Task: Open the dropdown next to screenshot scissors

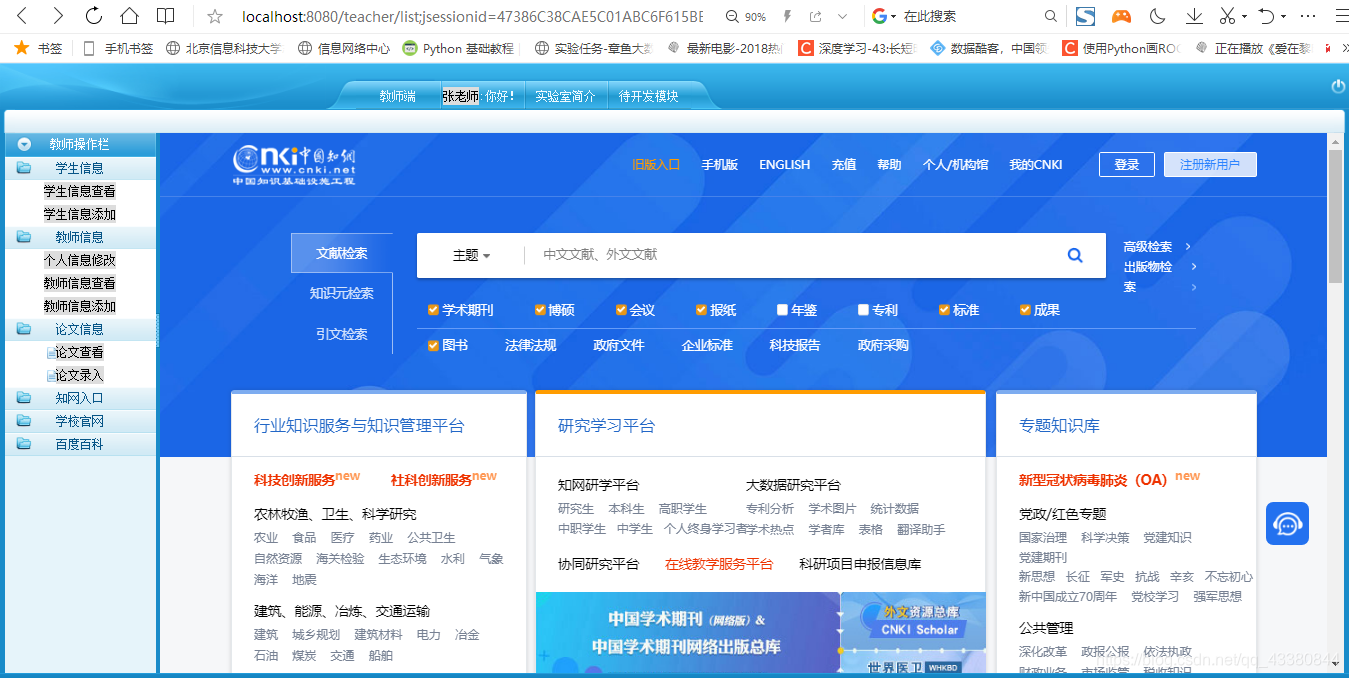Action: [1244, 17]
